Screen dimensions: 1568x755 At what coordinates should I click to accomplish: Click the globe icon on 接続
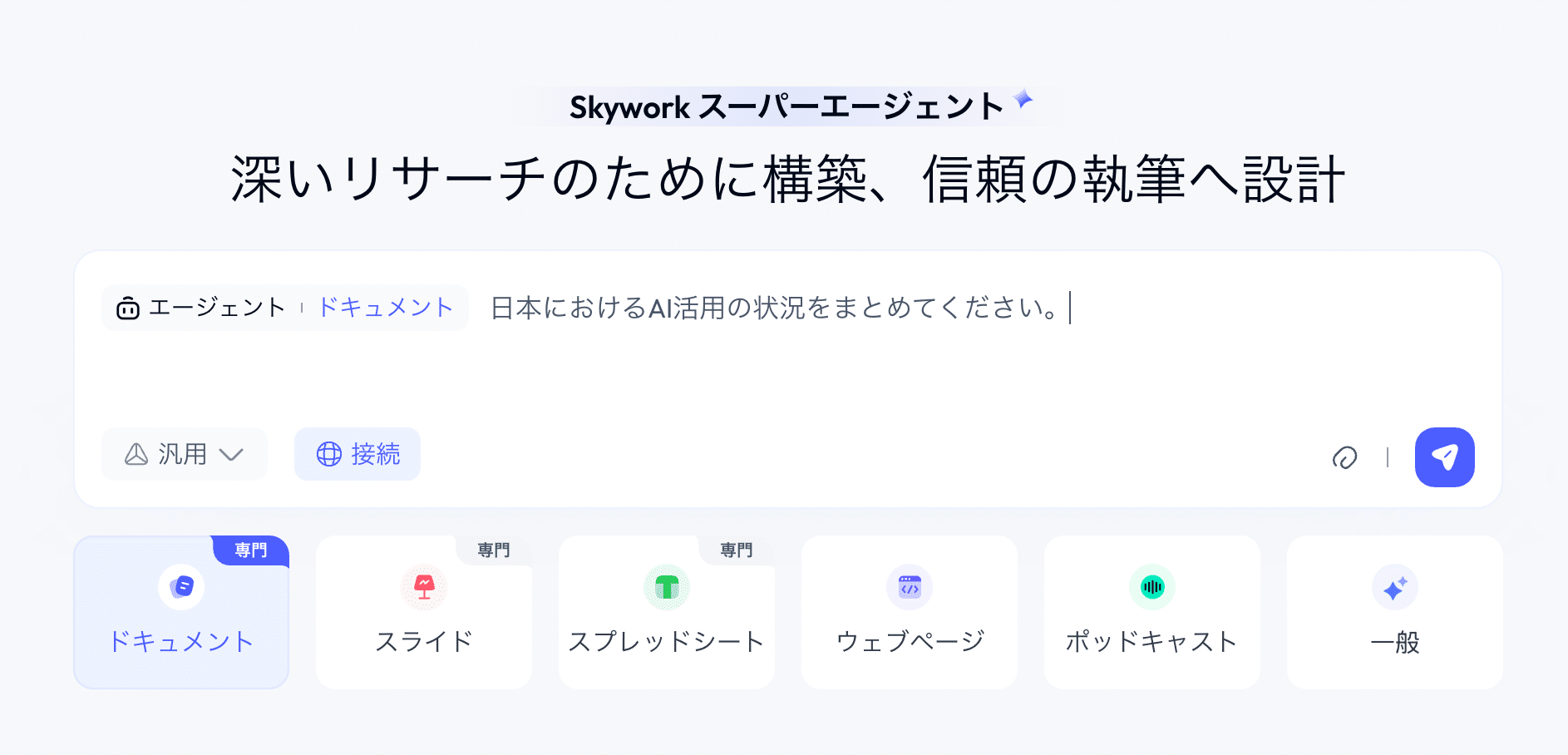click(329, 454)
